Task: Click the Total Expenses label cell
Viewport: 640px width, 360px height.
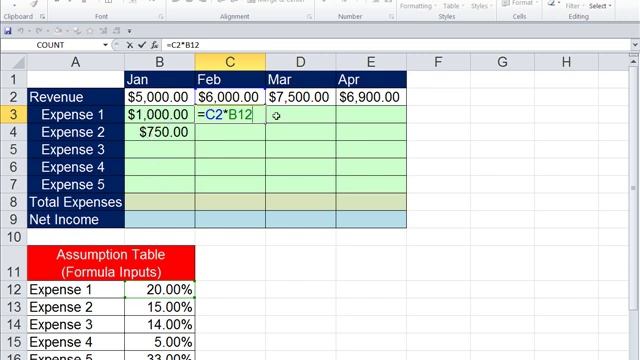Action: [x=76, y=202]
